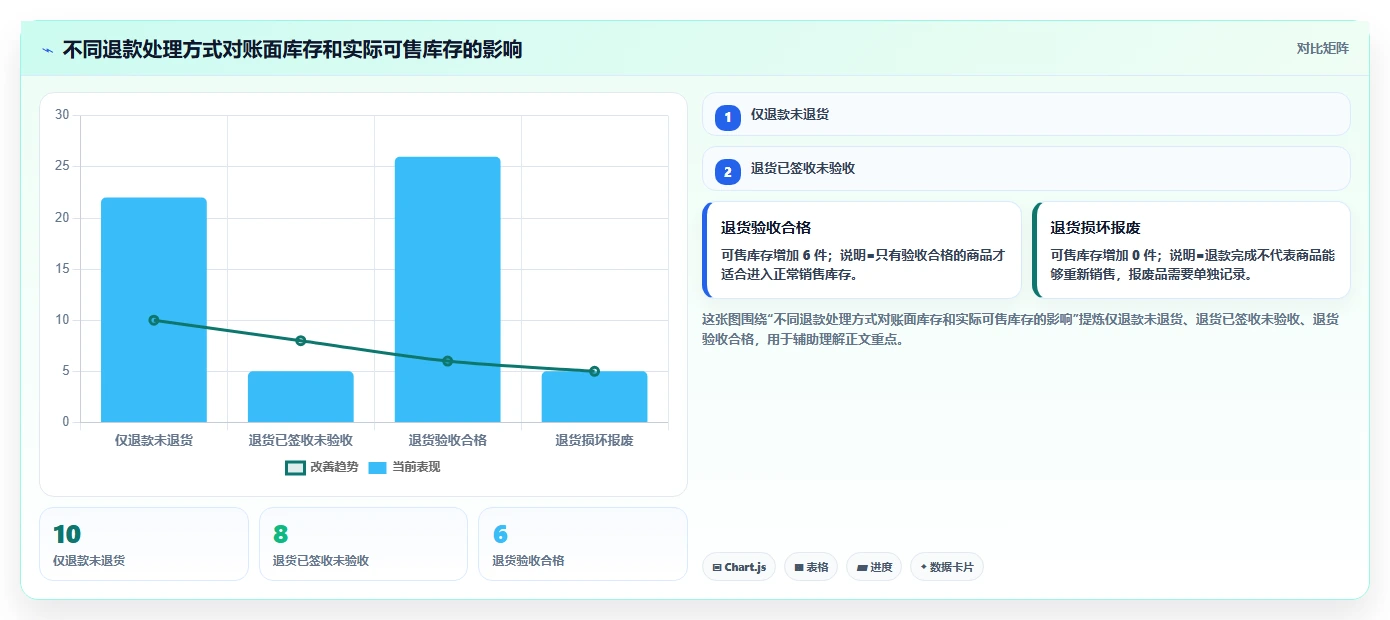Image resolution: width=1390 pixels, height=620 pixels.
Task: Click the 当前表现 blue legend swatch
Action: pos(378,467)
